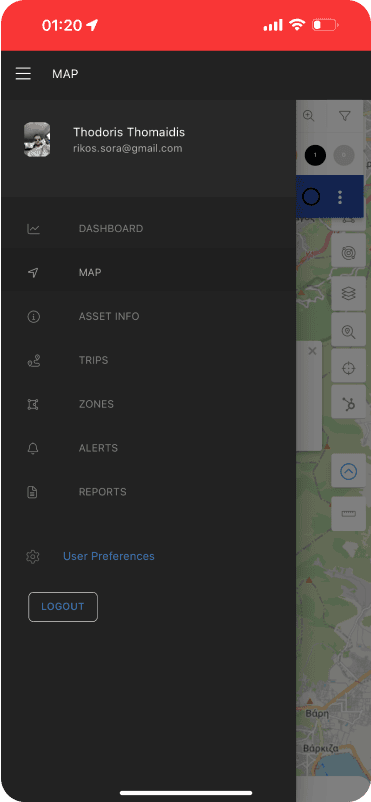The image size is (371, 802).
Task: Click the MAP title in the header
Action: coord(65,74)
